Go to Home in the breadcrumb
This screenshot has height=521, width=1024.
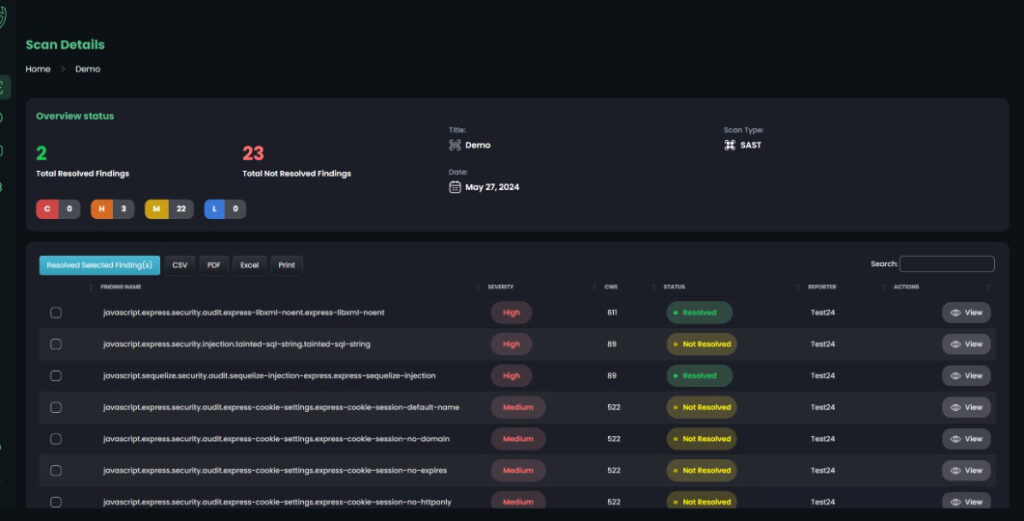pyautogui.click(x=38, y=69)
